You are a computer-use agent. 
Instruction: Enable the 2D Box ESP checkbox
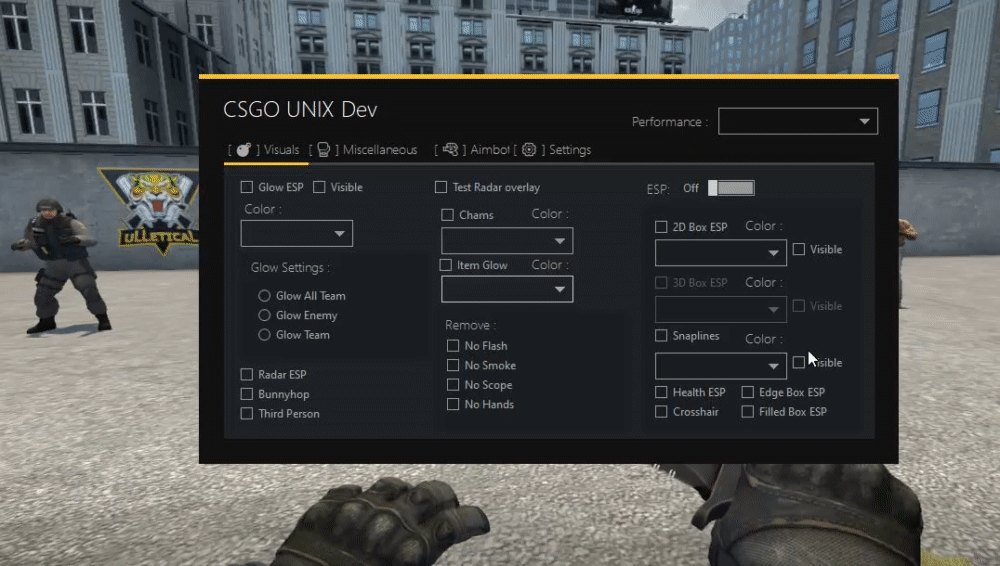coord(661,227)
